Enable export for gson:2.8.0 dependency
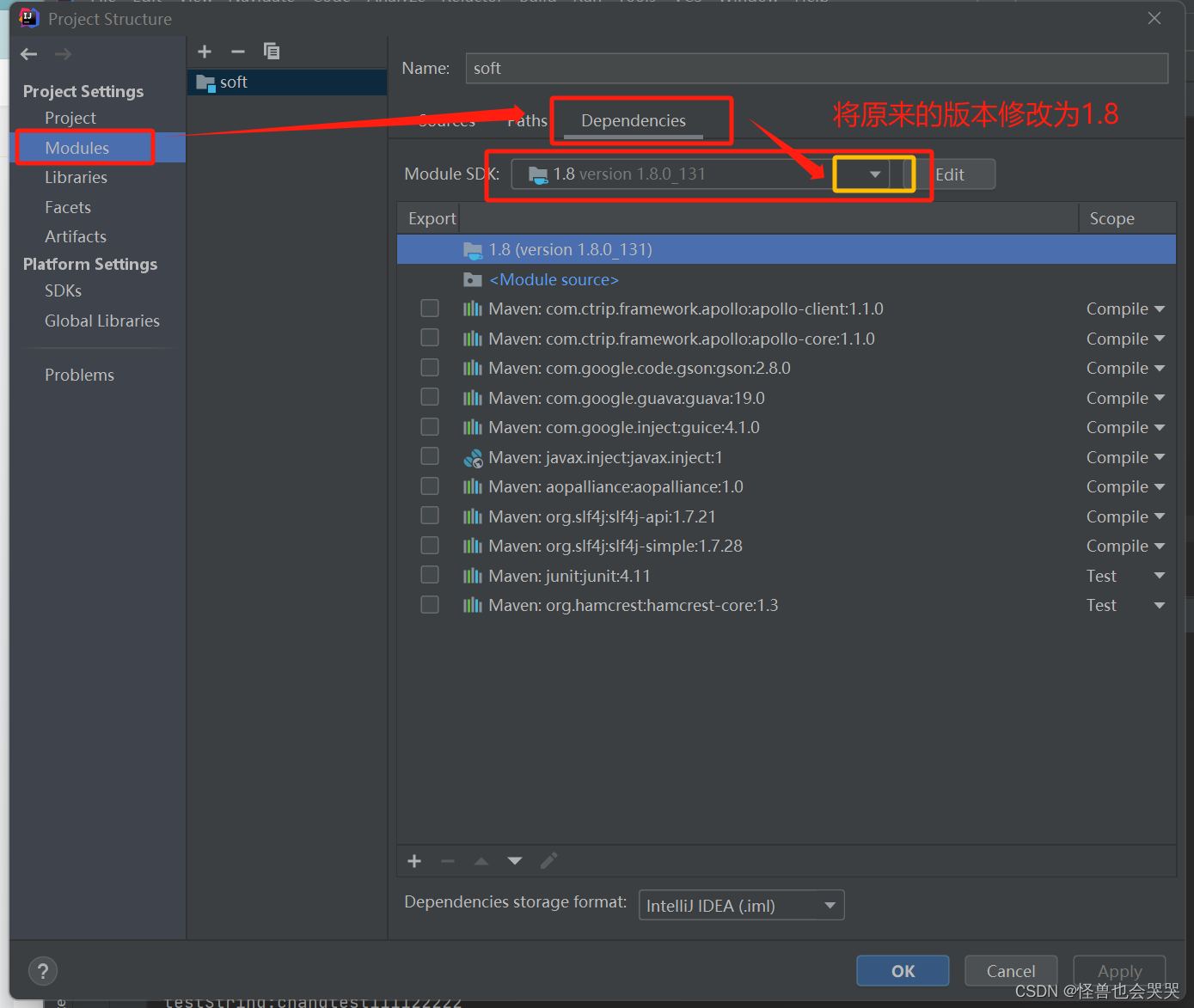 (430, 367)
